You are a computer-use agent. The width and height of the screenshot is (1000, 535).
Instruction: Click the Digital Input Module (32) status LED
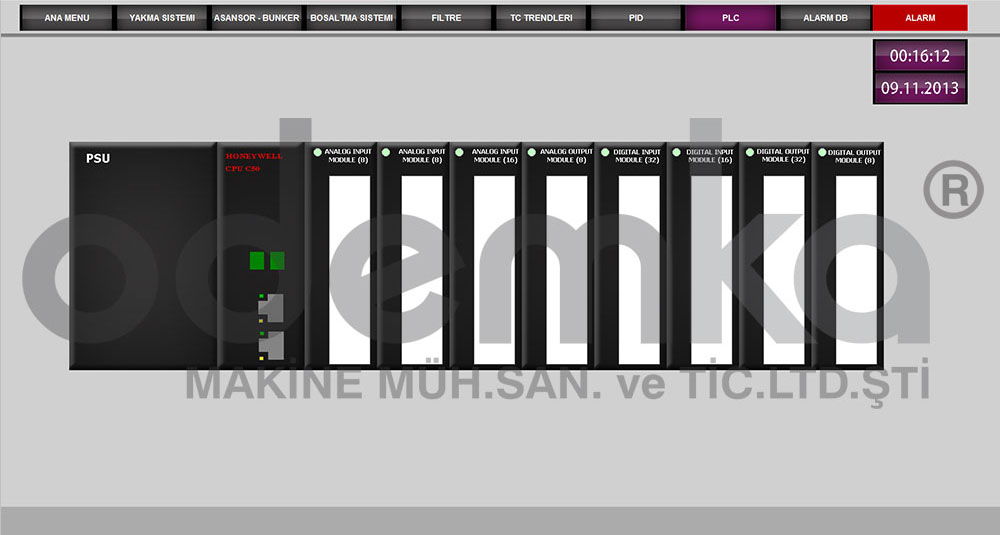[x=605, y=153]
